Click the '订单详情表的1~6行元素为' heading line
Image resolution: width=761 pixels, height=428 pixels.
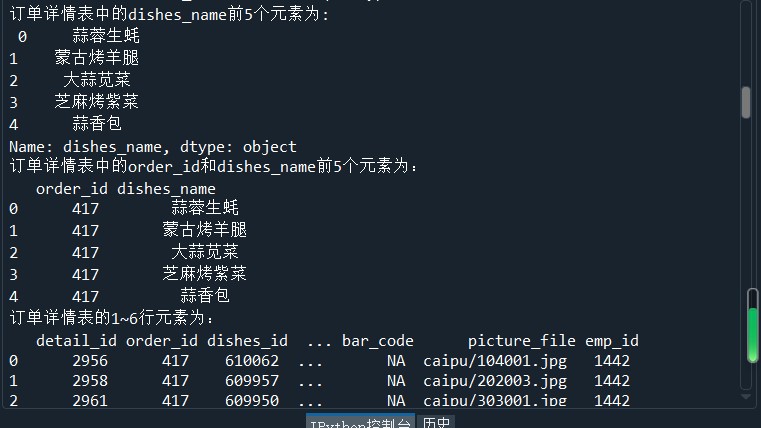(x=112, y=318)
